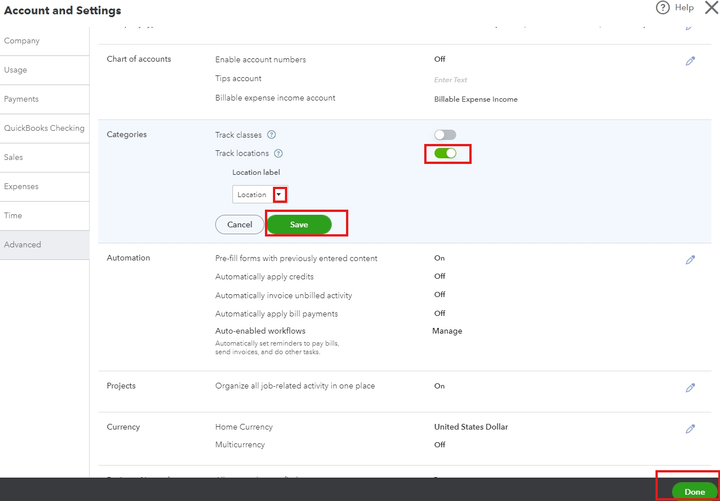The height and width of the screenshot is (501, 720).
Task: Click info icon beside Track locations
Action: pyautogui.click(x=278, y=154)
